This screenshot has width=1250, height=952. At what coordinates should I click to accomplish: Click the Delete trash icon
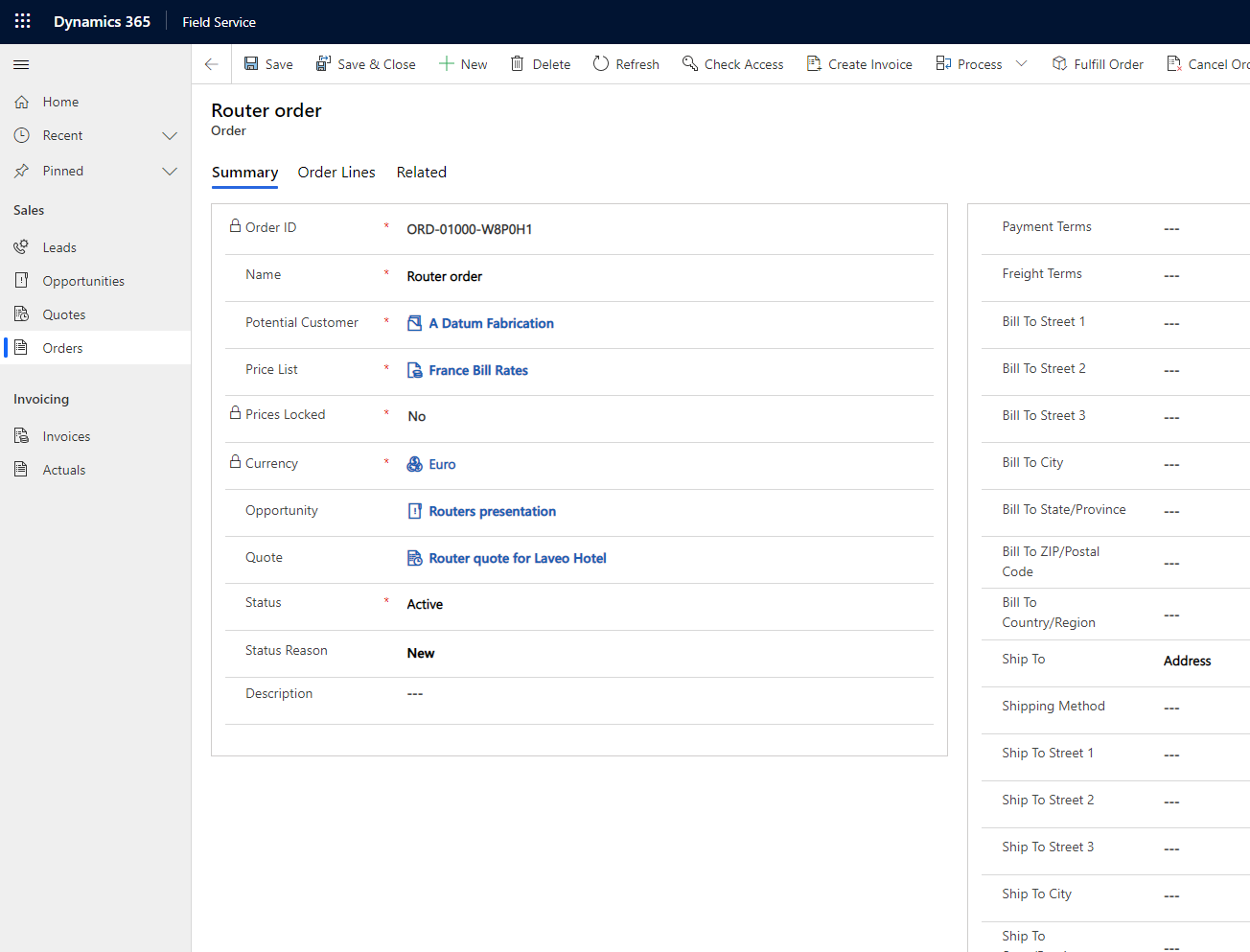(x=517, y=63)
